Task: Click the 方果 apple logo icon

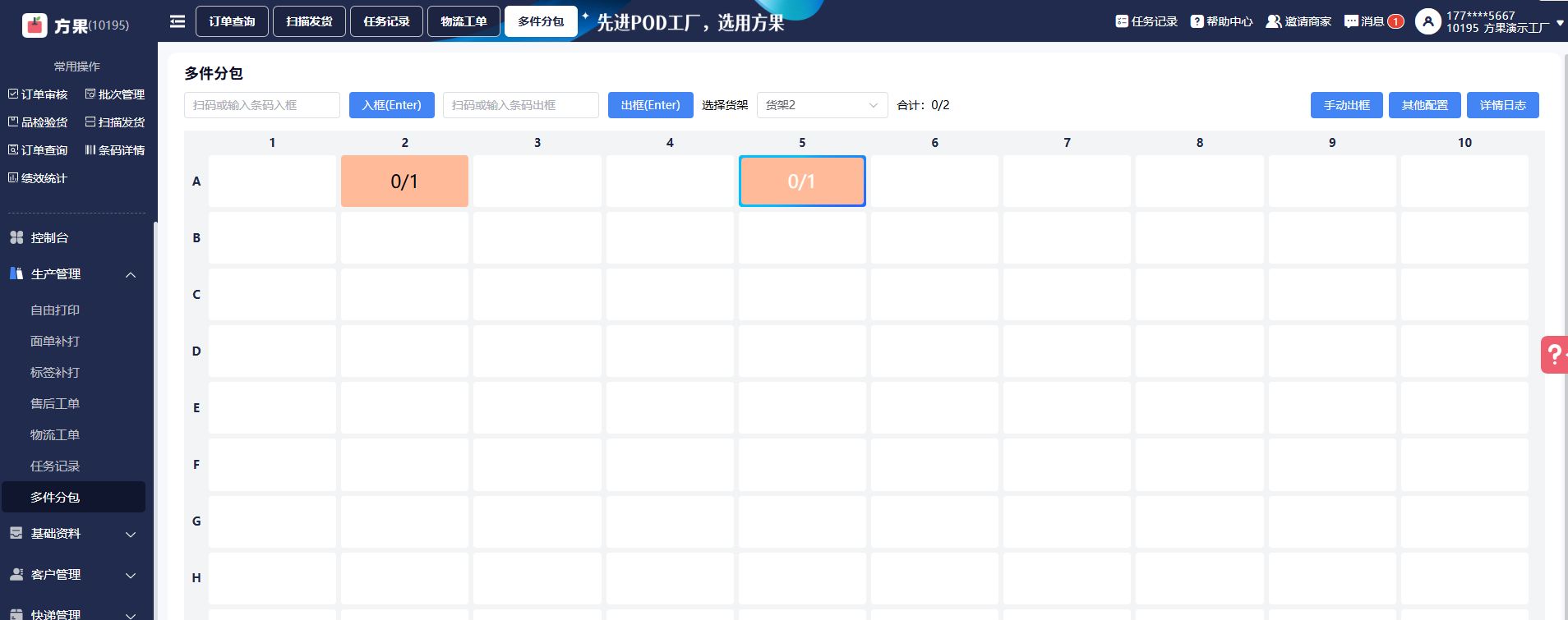Action: (x=35, y=25)
